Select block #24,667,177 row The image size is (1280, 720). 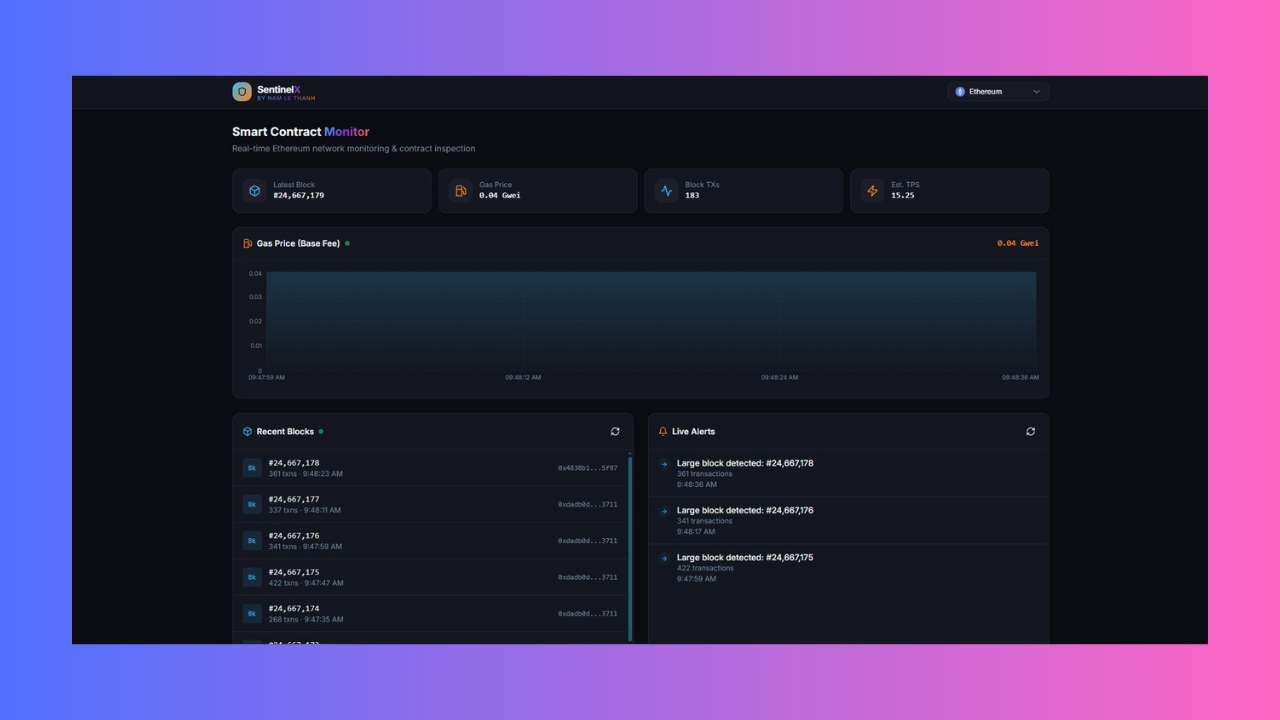pos(430,504)
